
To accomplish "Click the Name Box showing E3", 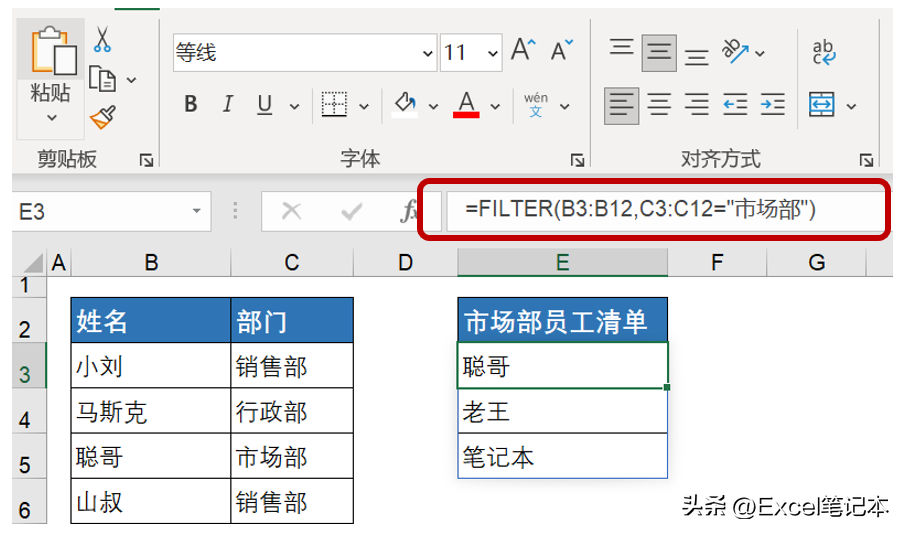I will pos(111,211).
